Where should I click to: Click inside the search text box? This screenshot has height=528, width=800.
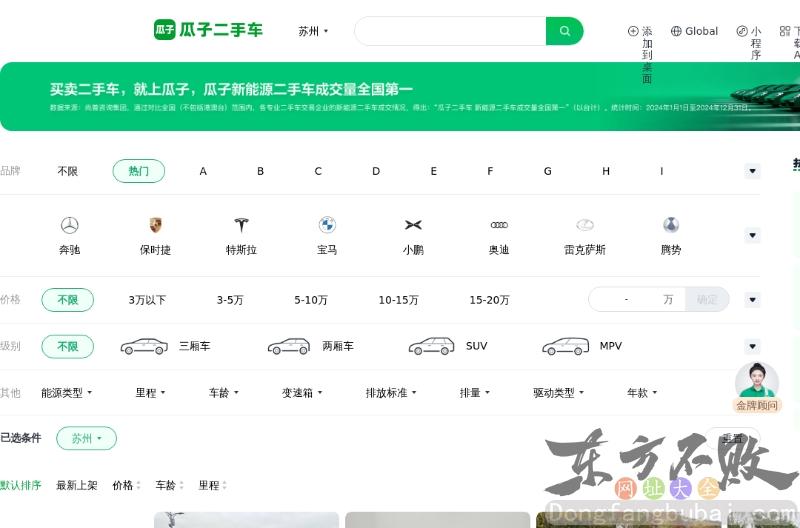(451, 31)
